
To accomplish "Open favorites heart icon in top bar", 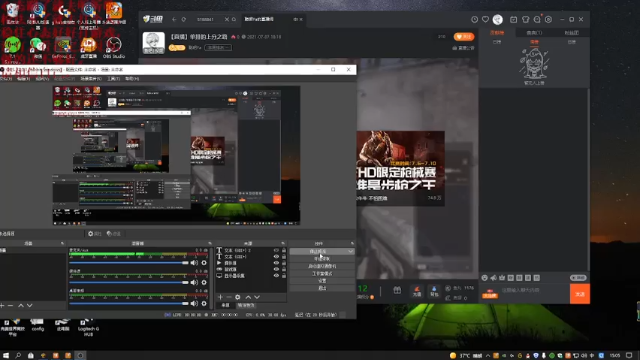I will click(485, 19).
